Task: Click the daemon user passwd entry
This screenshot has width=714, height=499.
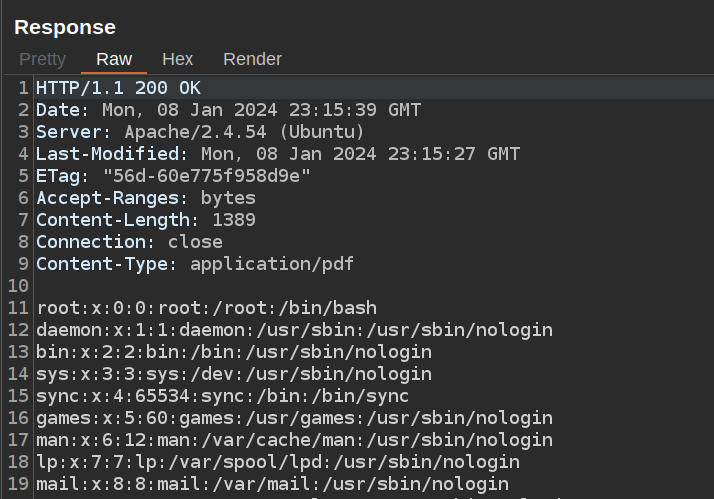Action: click(294, 330)
